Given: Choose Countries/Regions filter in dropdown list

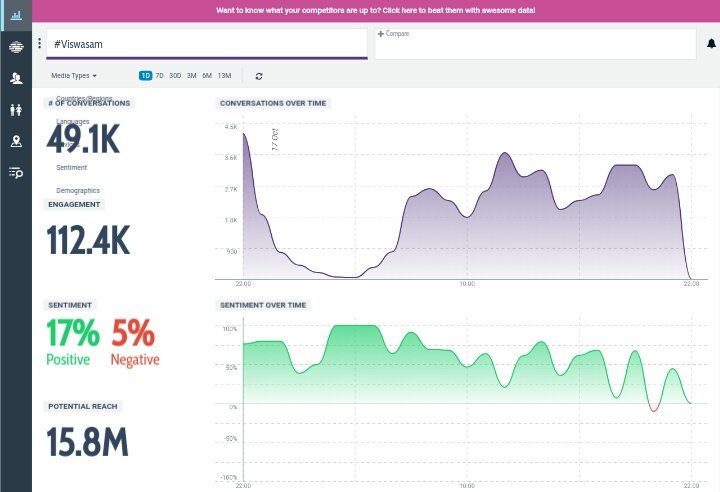Looking at the screenshot, I should tap(84, 98).
